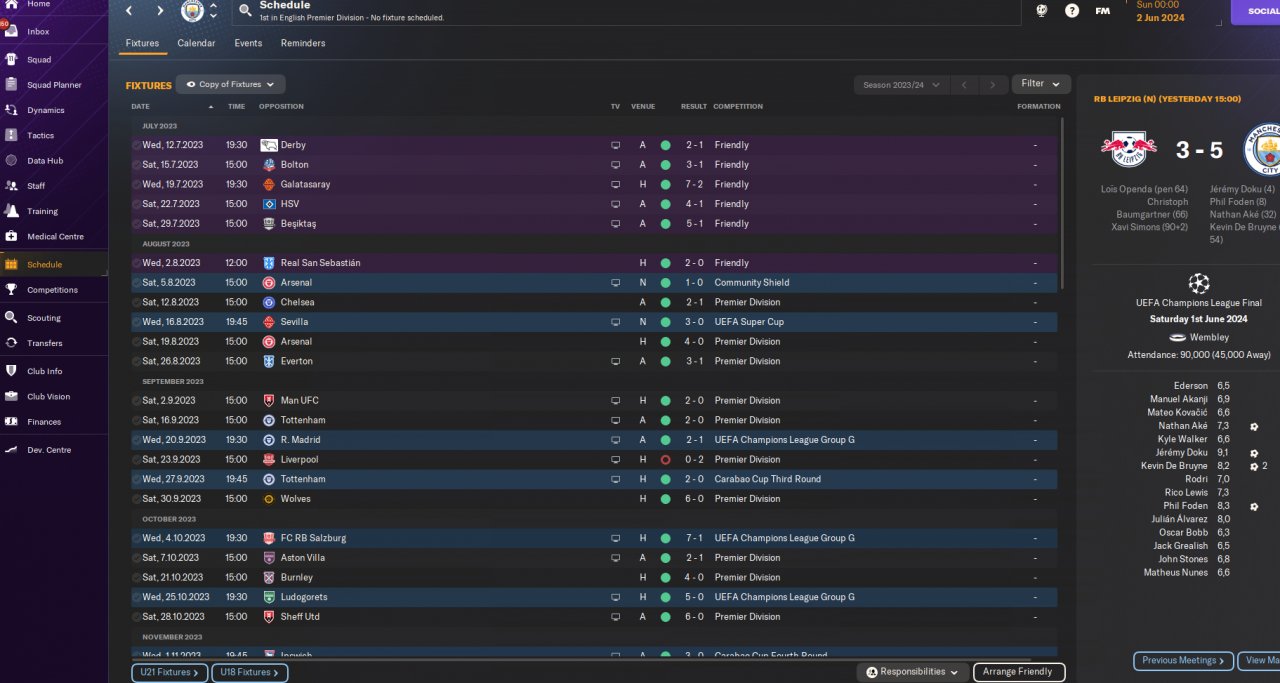Open the Responsibilities dropdown
Viewport: 1280px width, 683px height.
pos(913,672)
